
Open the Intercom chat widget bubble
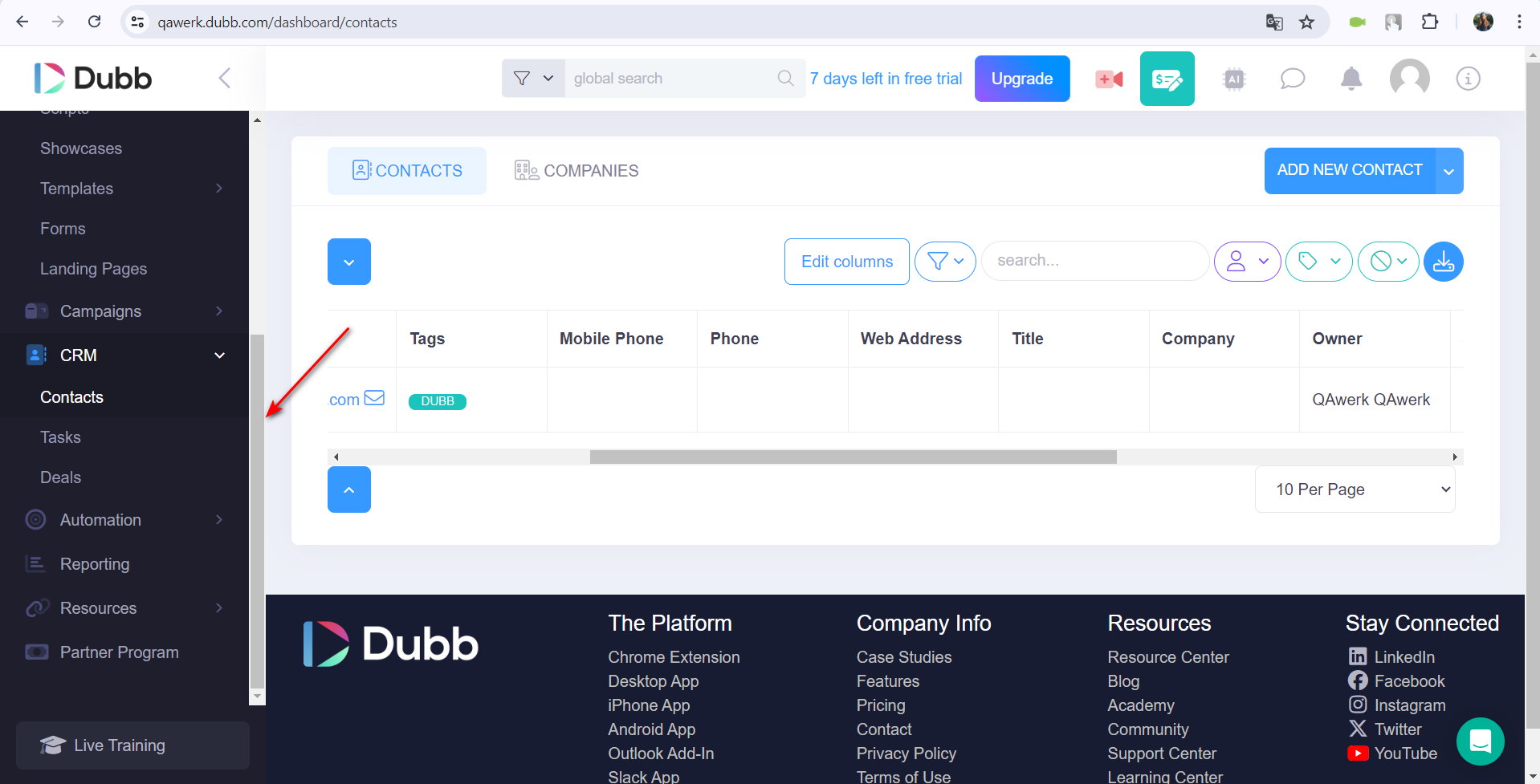click(x=1480, y=741)
